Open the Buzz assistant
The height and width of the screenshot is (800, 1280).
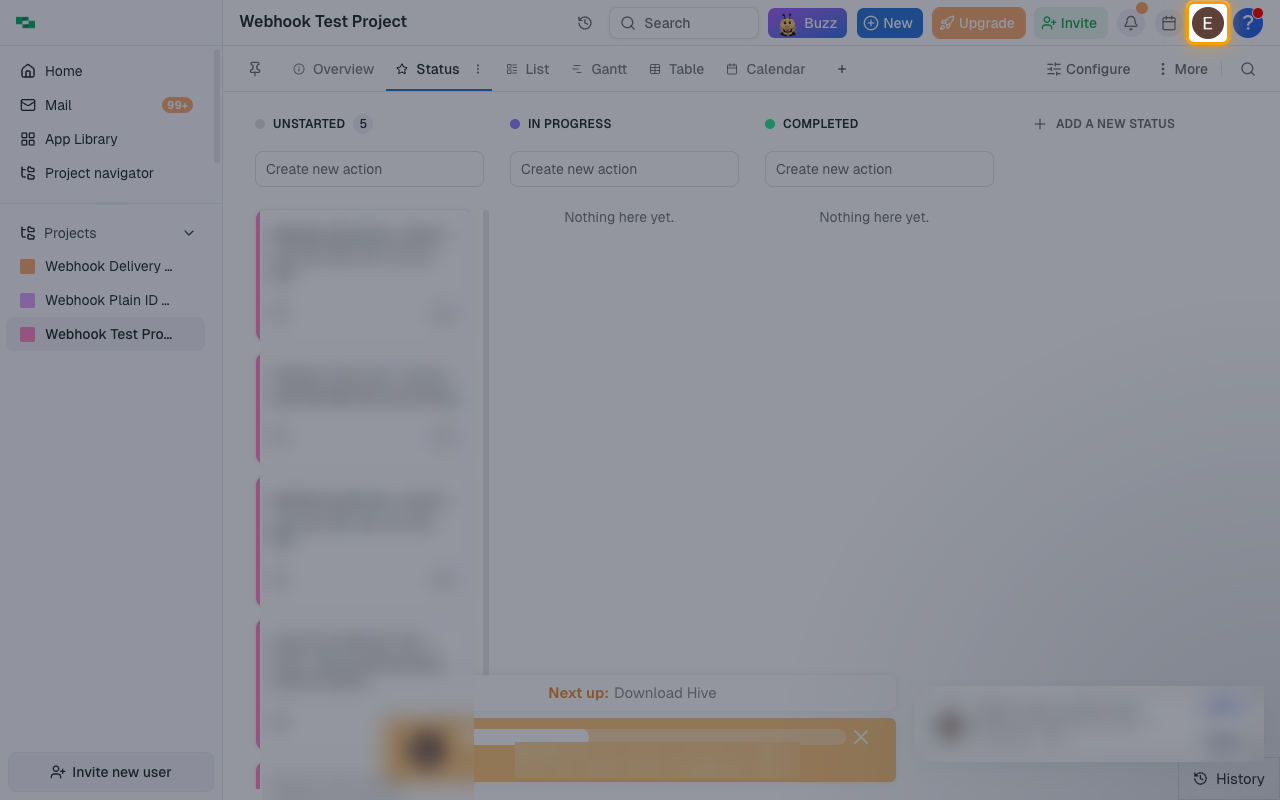click(x=807, y=23)
